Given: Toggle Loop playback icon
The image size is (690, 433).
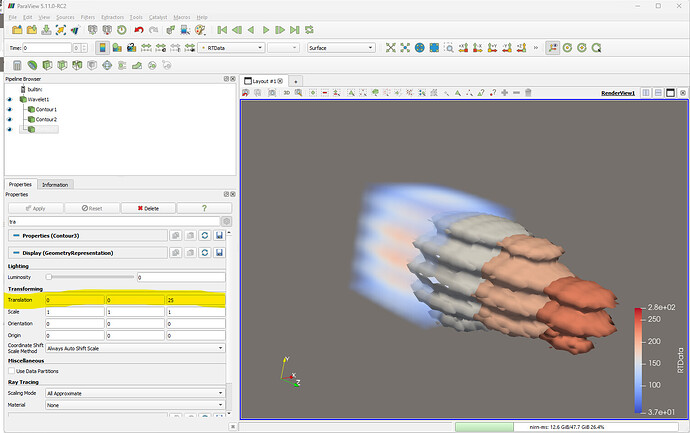Looking at the screenshot, I should 309,30.
